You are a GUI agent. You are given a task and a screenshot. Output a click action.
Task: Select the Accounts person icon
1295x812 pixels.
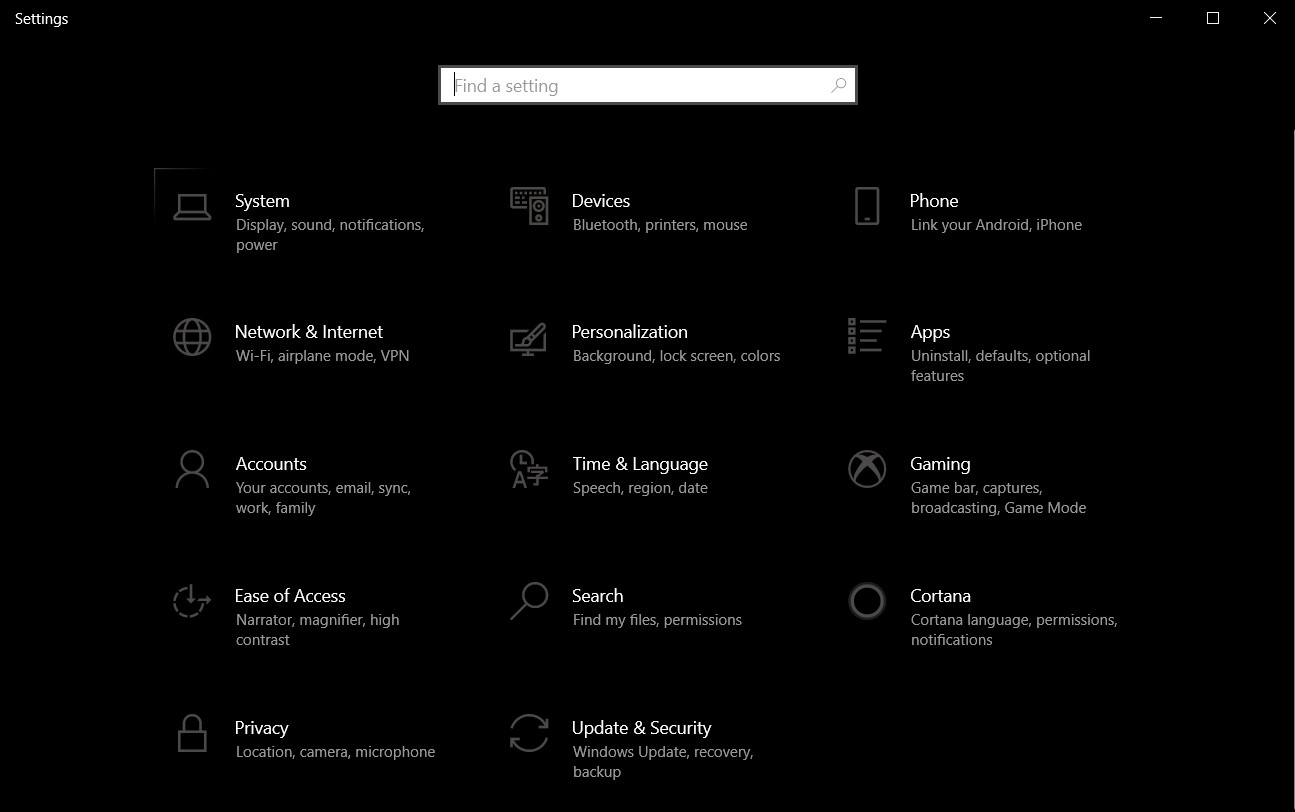click(192, 469)
